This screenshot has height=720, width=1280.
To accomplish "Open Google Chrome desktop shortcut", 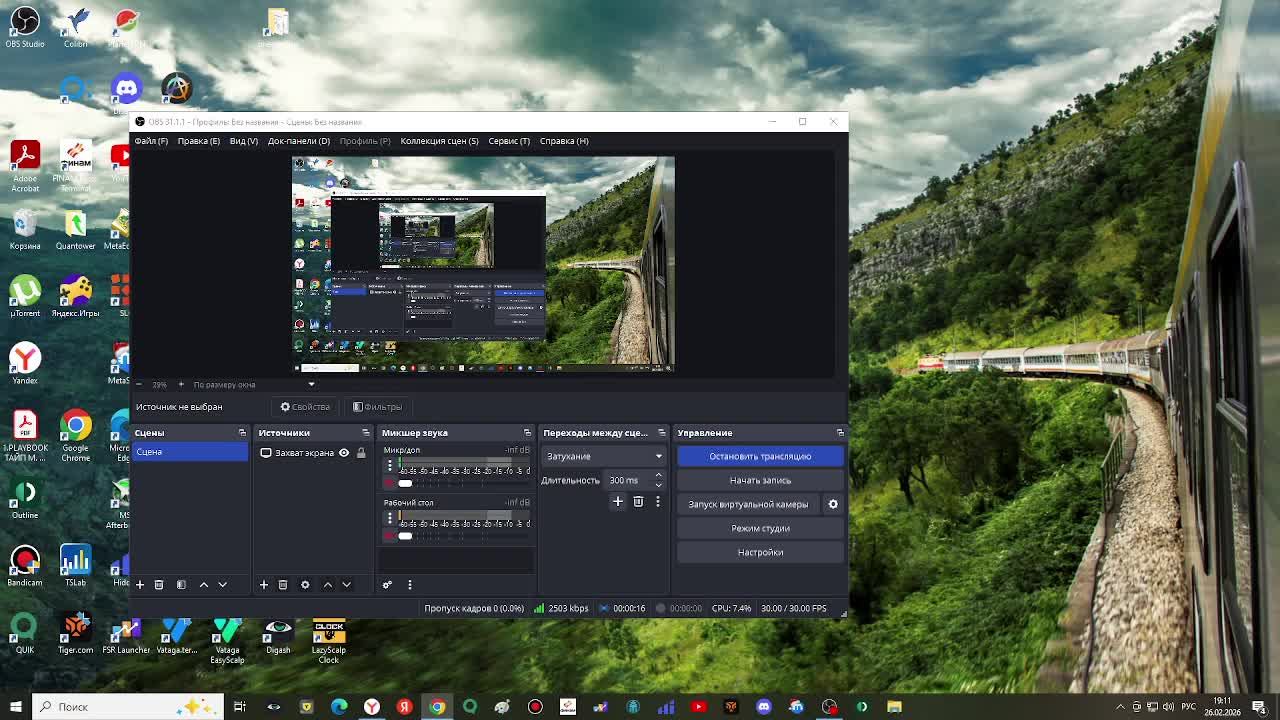I will pyautogui.click(x=75, y=436).
